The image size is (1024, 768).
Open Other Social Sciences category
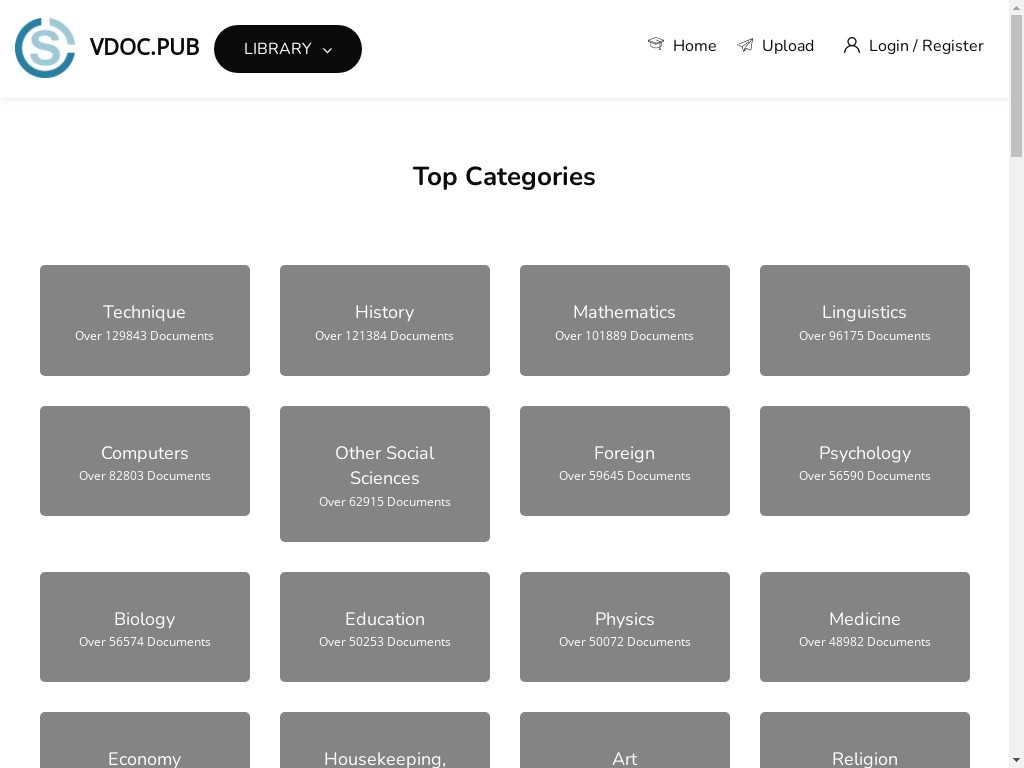pos(384,473)
